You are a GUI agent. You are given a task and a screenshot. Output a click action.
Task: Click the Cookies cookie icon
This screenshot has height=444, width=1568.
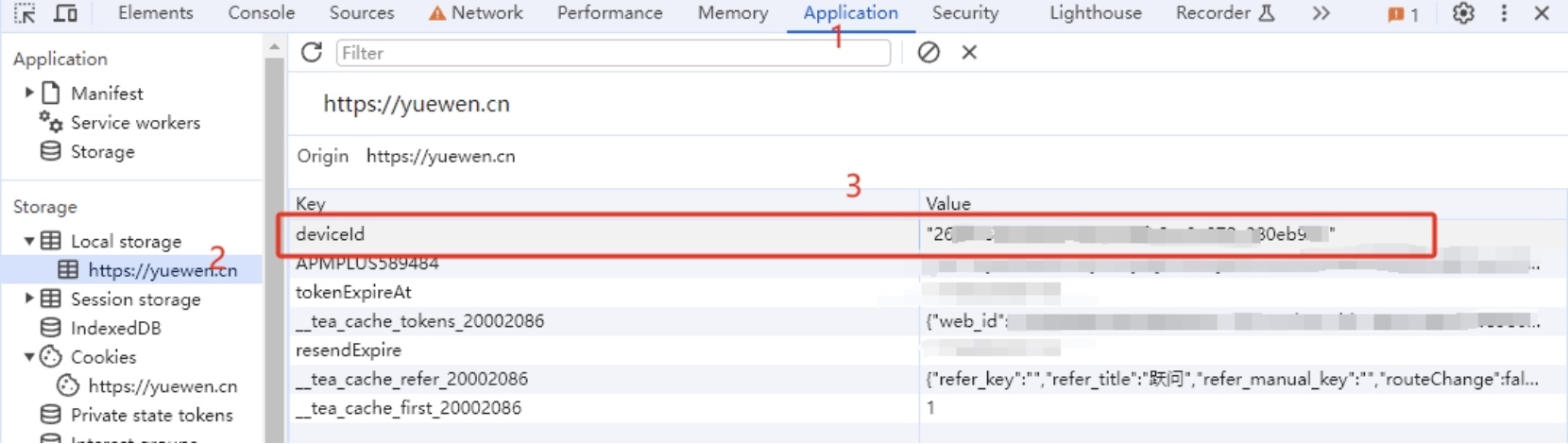pos(51,357)
